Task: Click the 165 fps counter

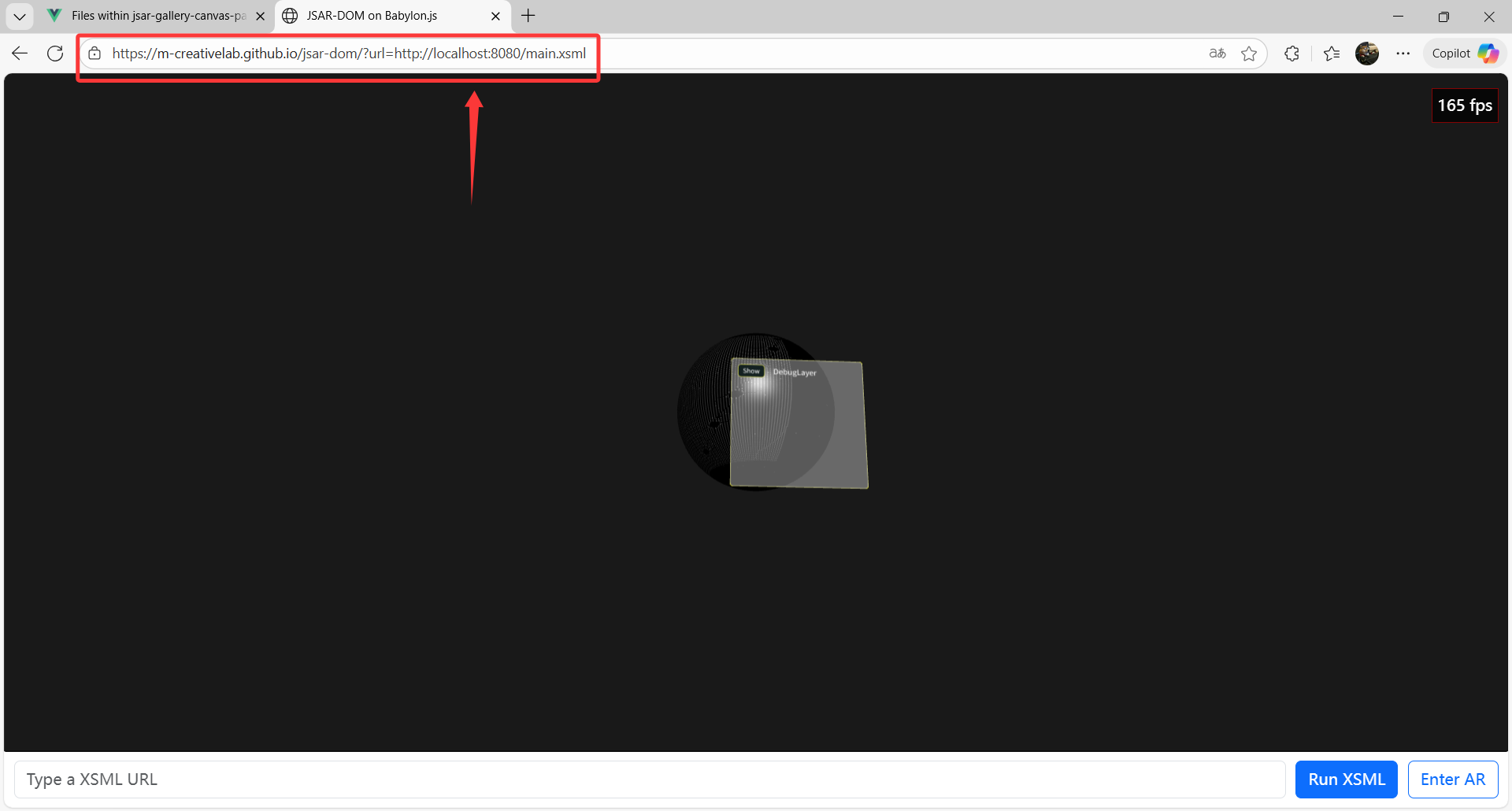Action: coord(1465,106)
